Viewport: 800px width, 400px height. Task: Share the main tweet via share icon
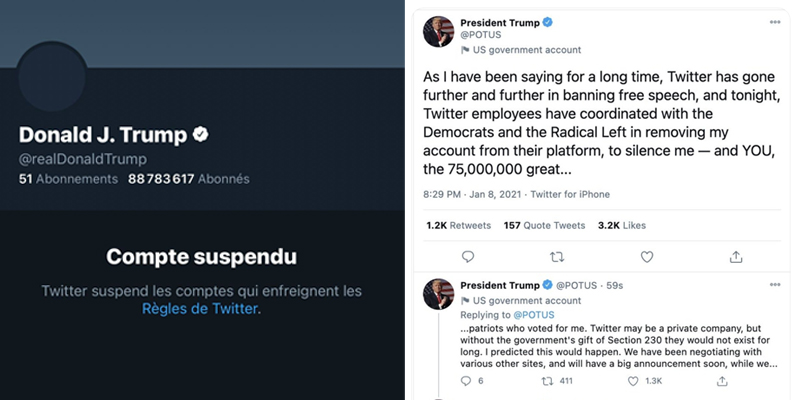(736, 257)
